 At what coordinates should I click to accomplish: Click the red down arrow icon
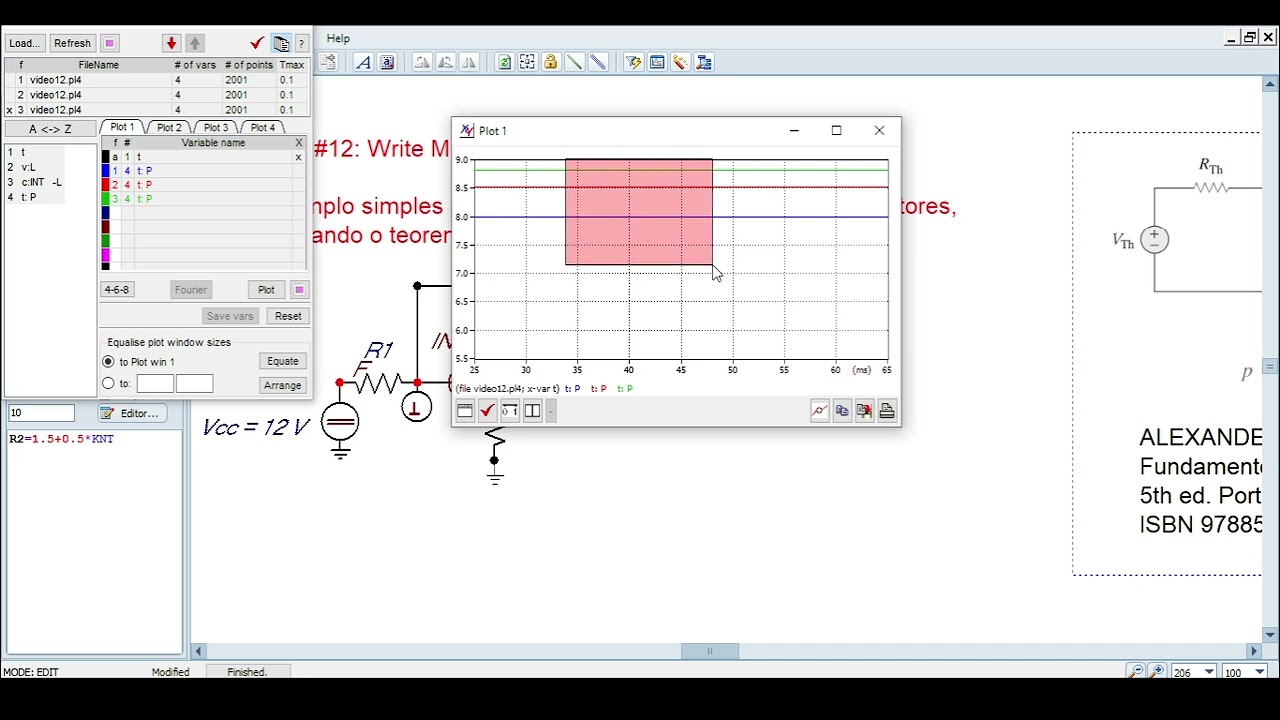(x=171, y=43)
